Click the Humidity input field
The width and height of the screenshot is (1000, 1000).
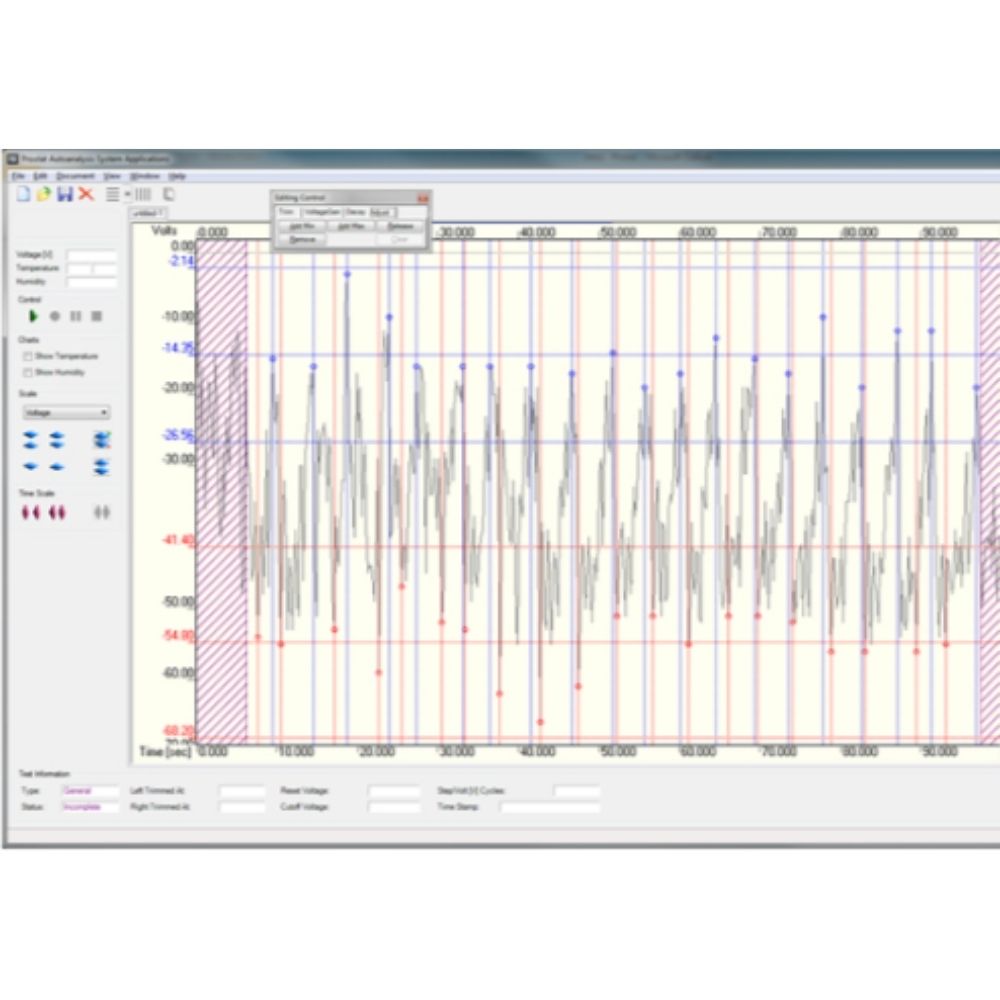pos(92,282)
